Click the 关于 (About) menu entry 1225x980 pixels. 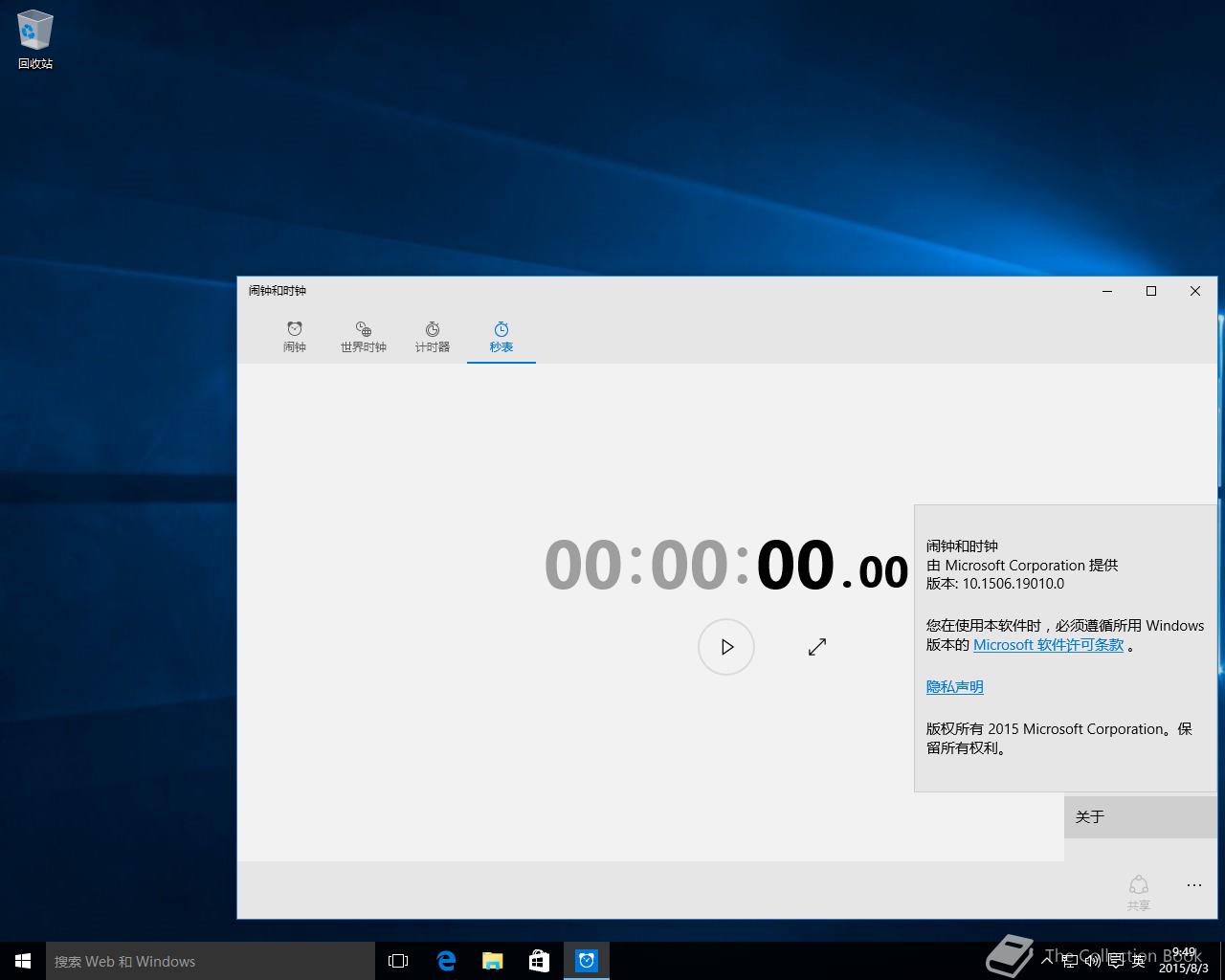pyautogui.click(x=1141, y=816)
